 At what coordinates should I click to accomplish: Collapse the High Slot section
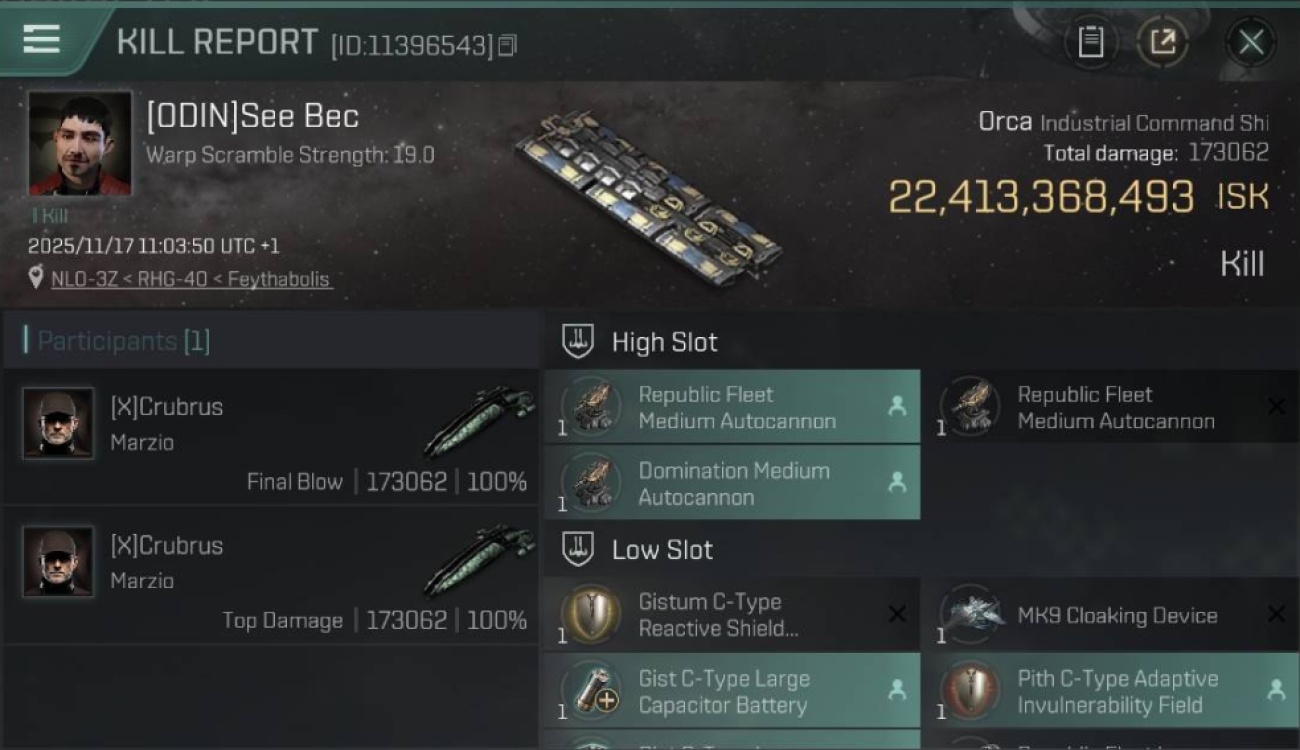click(578, 342)
